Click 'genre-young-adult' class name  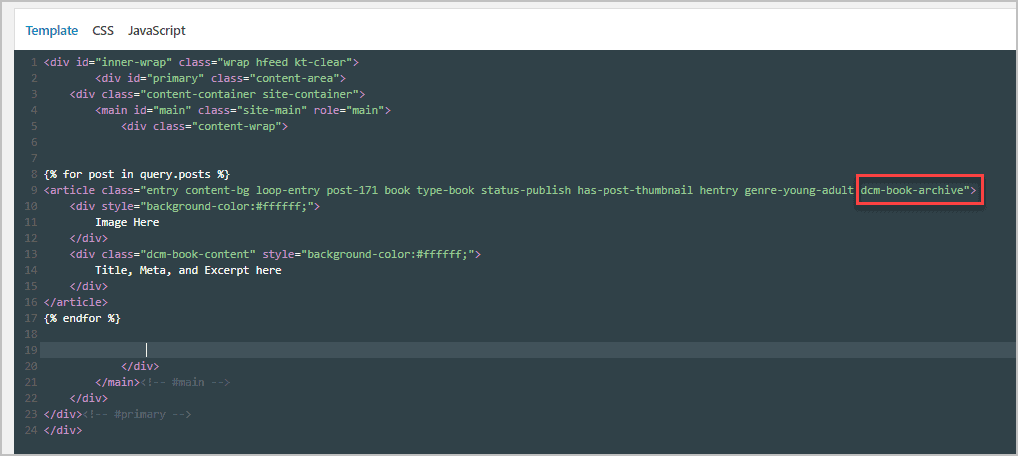(799, 190)
